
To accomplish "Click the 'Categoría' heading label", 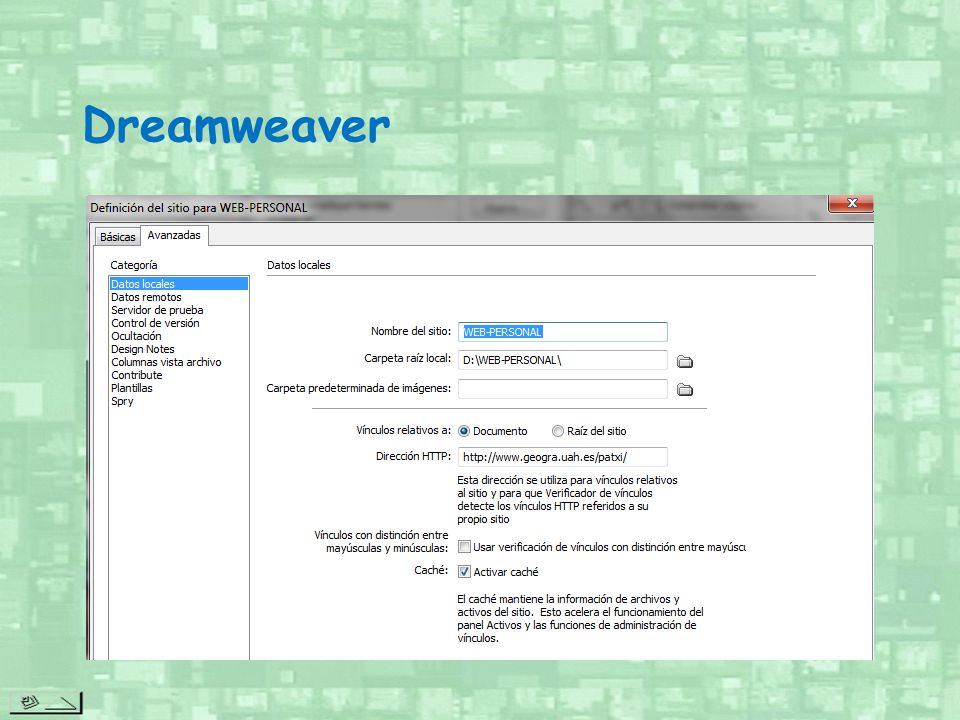I will [x=133, y=265].
